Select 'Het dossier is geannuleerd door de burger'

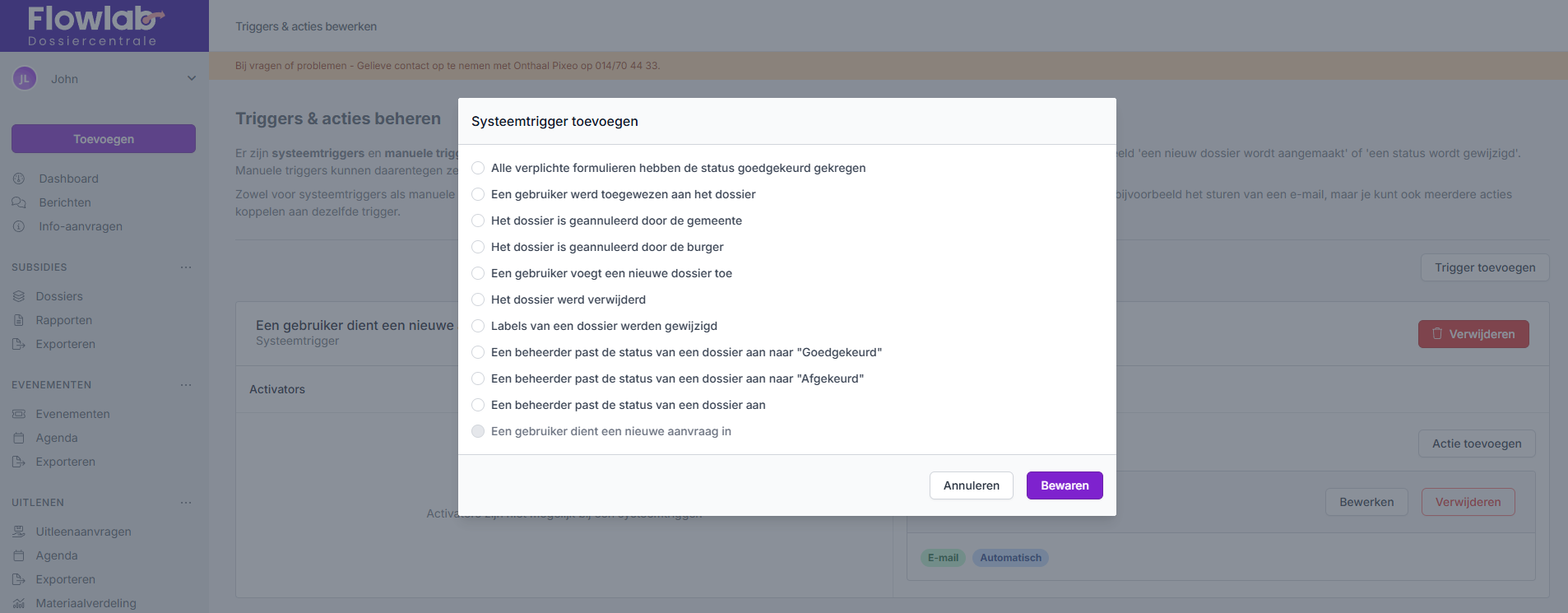pyautogui.click(x=478, y=247)
